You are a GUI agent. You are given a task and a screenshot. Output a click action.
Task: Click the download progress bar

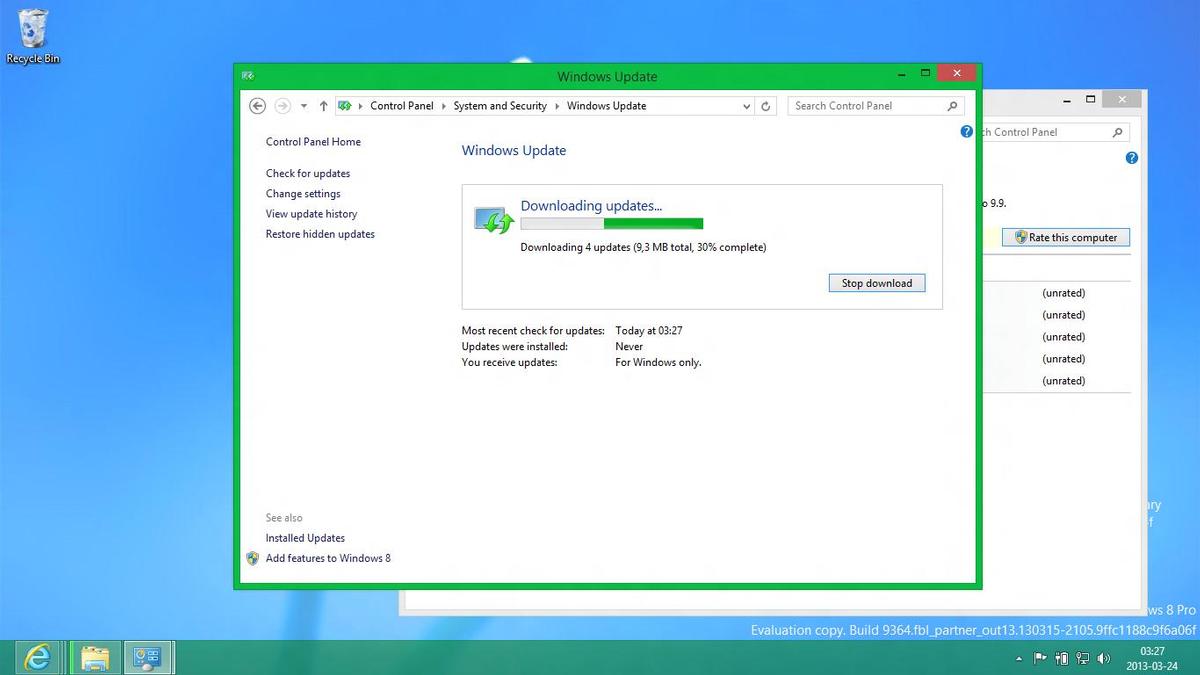(x=612, y=224)
